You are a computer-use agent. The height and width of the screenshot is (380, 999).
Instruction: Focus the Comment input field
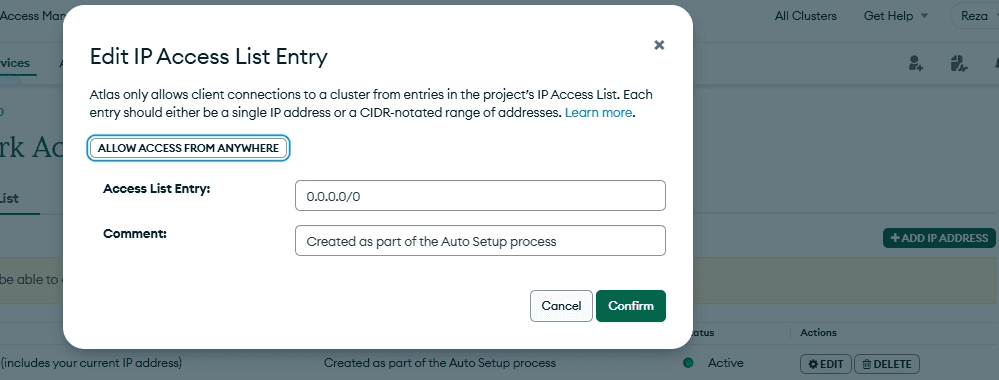[x=480, y=241]
